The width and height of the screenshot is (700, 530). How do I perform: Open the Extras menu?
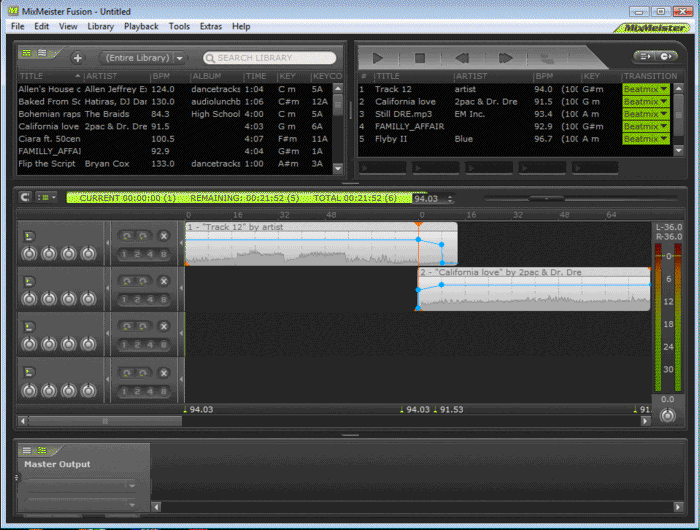211,26
